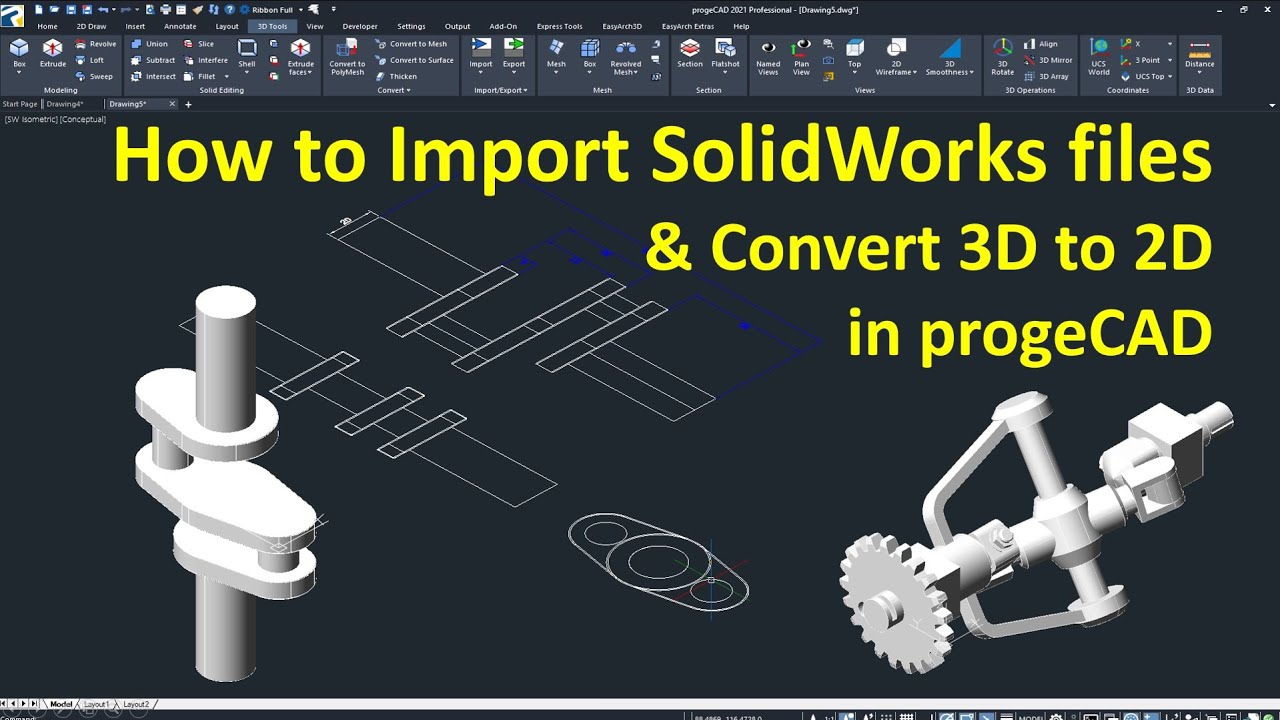The image size is (1280, 720).
Task: Click the Shell tool
Action: (247, 54)
